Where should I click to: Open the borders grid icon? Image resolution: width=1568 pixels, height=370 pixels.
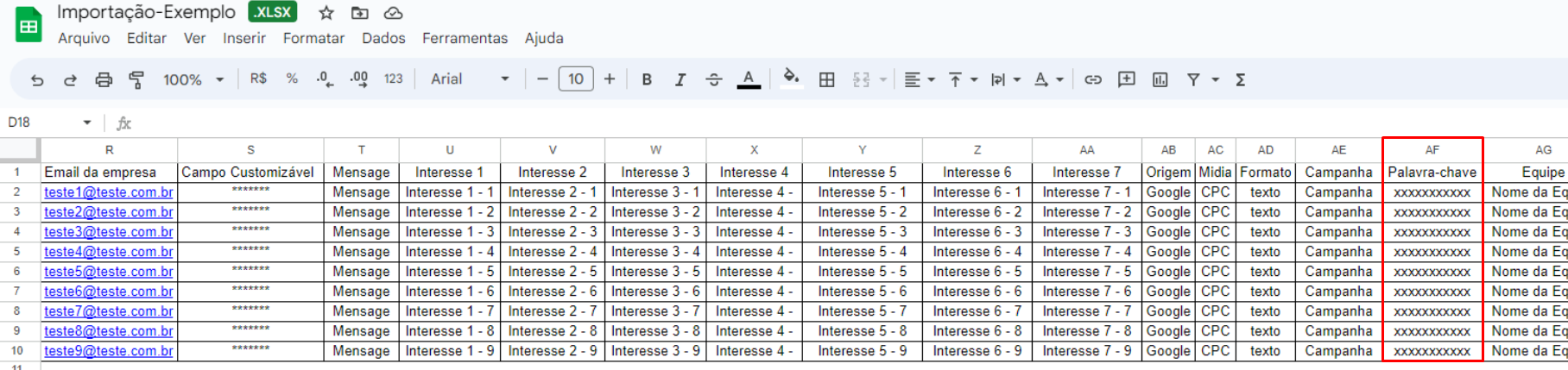coord(826,79)
